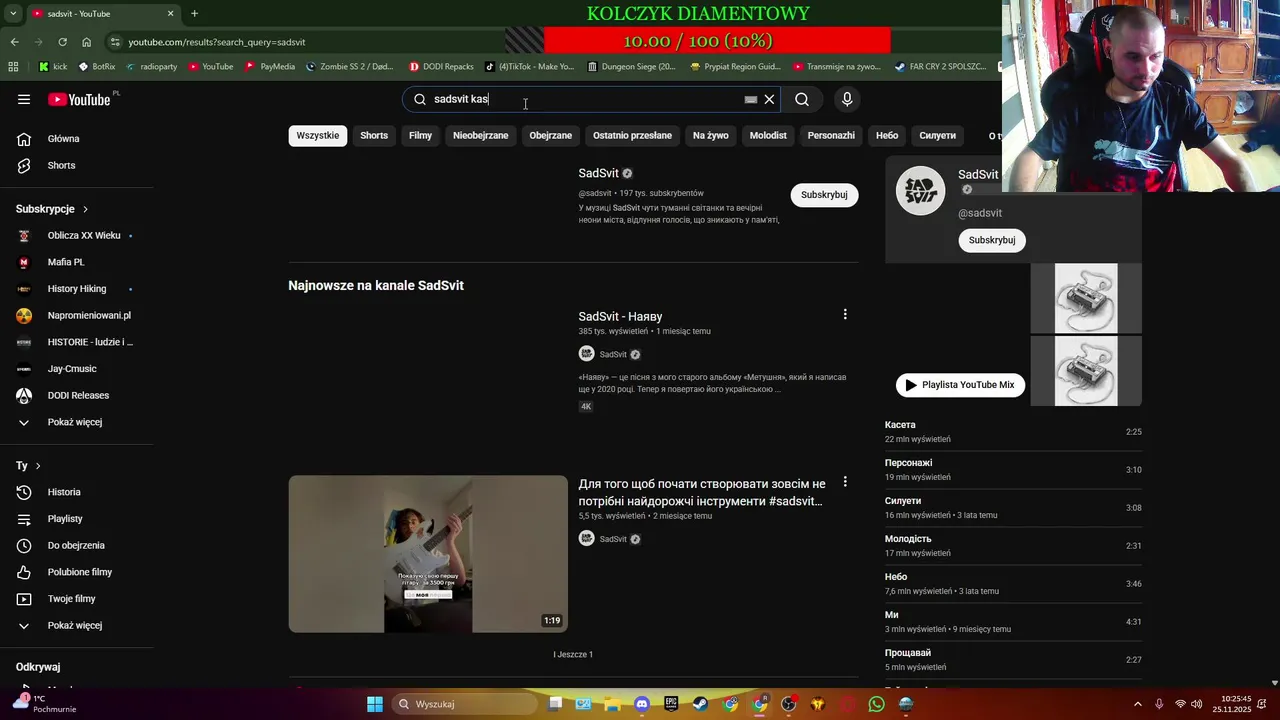Viewport: 1280px width, 720px height.
Task: Open browser apps grid in bookmarks bar
Action: (x=13, y=67)
